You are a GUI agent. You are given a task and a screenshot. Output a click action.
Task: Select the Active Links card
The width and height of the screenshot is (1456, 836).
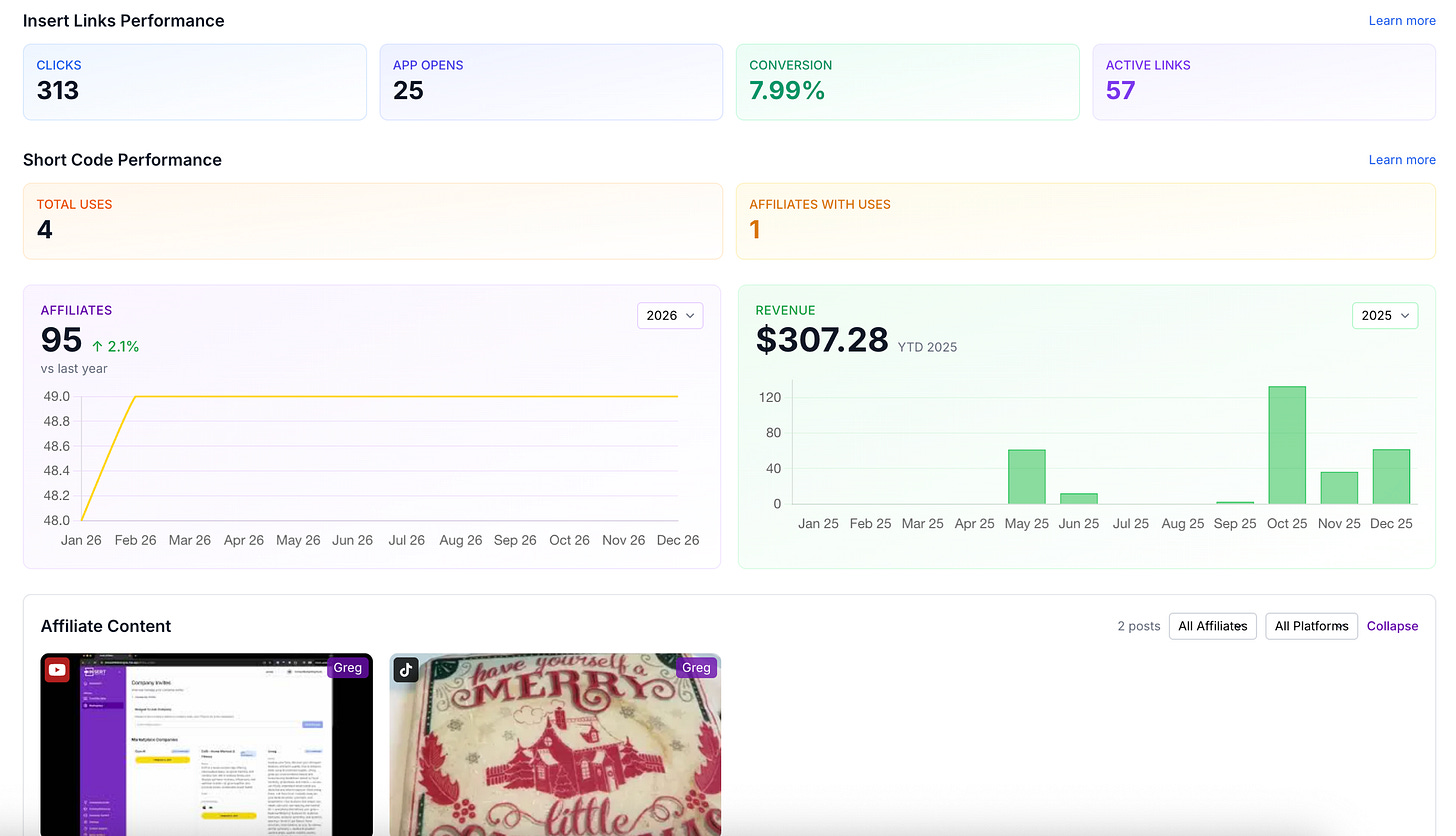pos(1263,81)
